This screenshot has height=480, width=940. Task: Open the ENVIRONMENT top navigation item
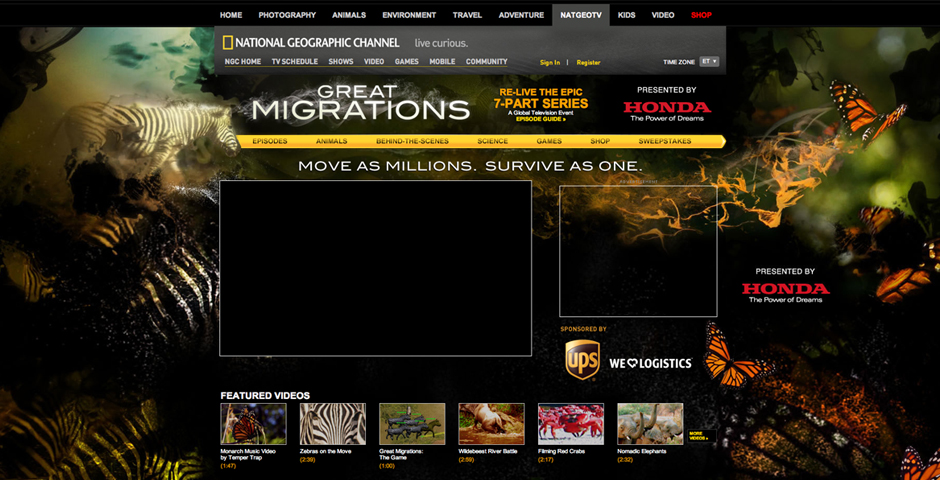tap(409, 15)
